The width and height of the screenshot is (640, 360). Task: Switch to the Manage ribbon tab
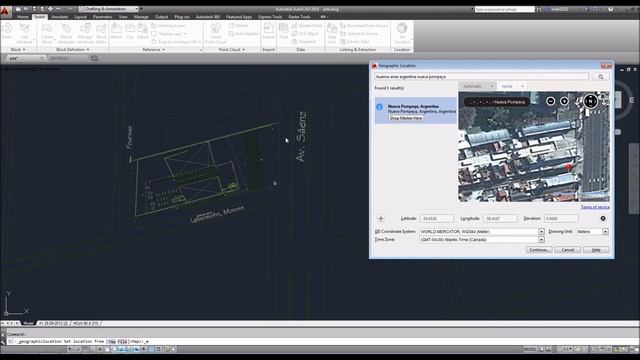[141, 17]
